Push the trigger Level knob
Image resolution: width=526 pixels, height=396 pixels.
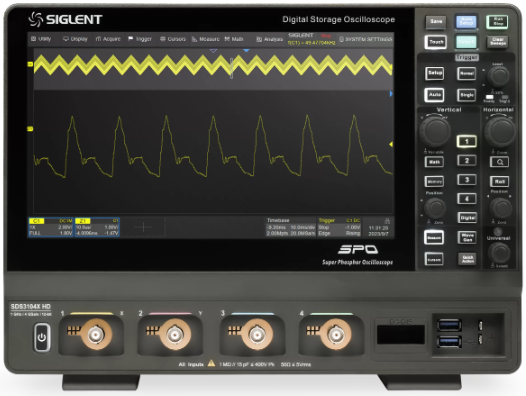[x=498, y=76]
